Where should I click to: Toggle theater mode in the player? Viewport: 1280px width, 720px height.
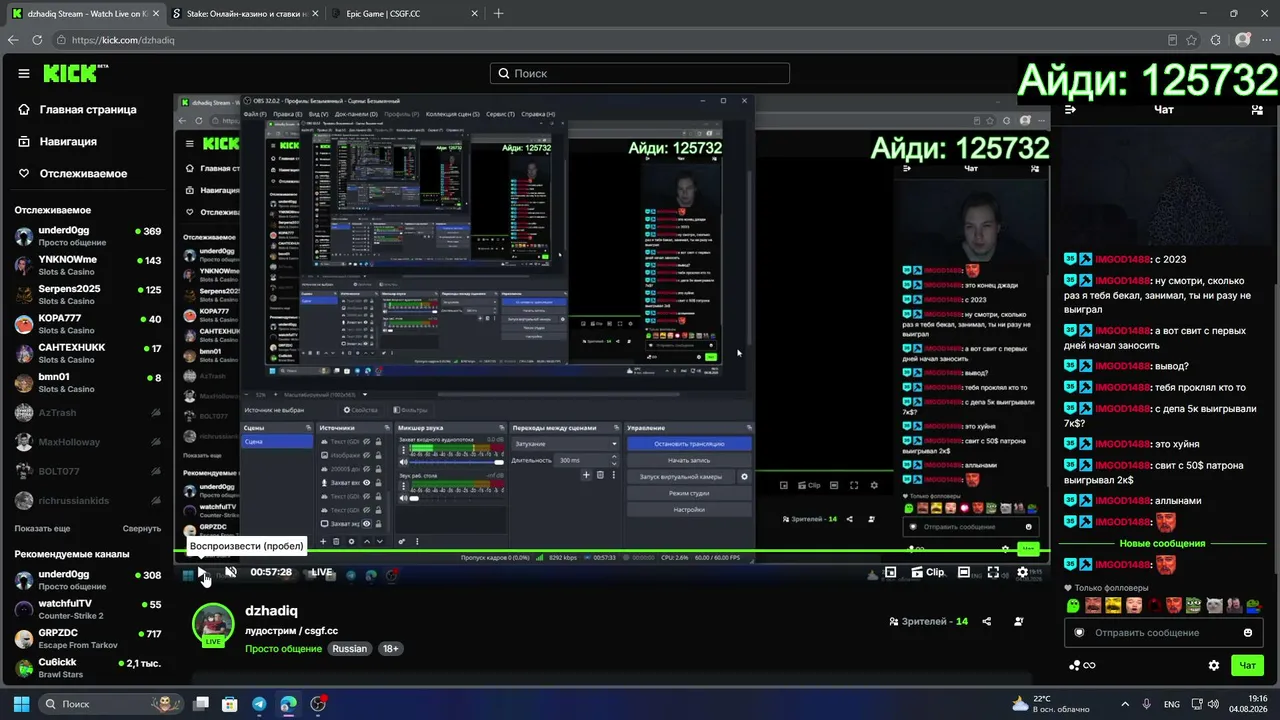(x=963, y=573)
